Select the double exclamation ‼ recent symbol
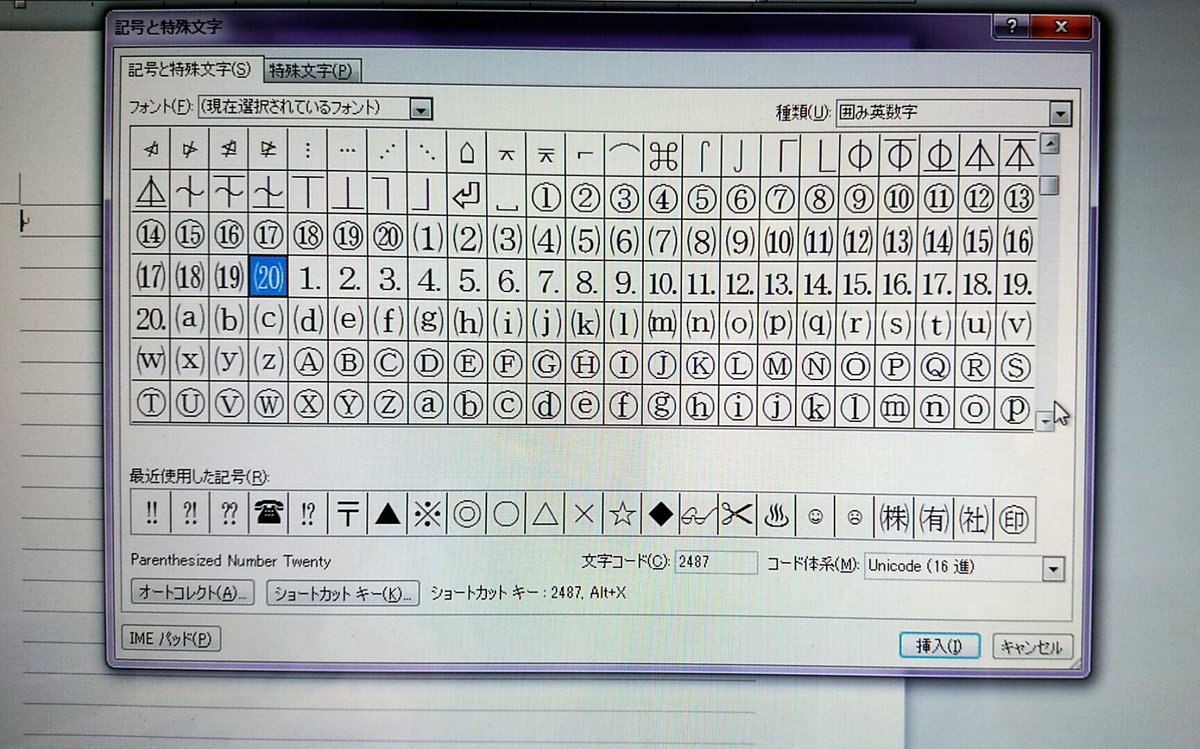Screen dimensions: 1200x749 (150, 513)
